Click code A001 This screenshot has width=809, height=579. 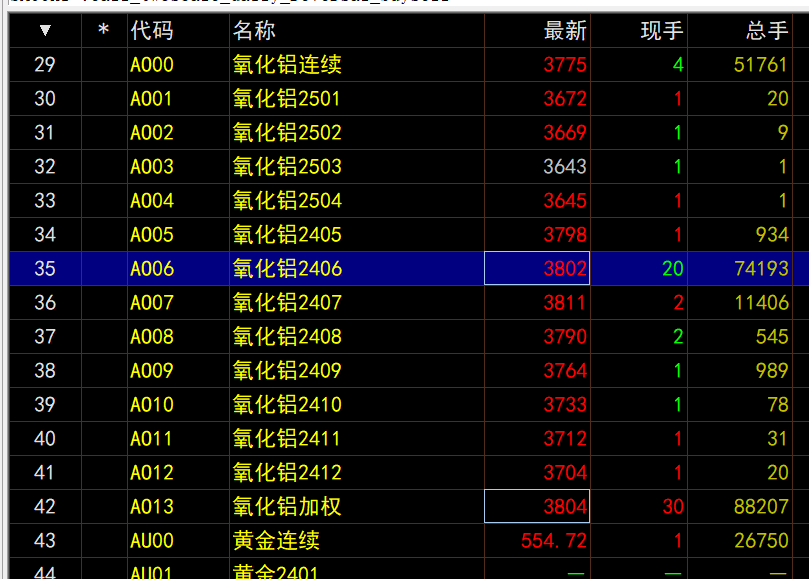pos(151,99)
